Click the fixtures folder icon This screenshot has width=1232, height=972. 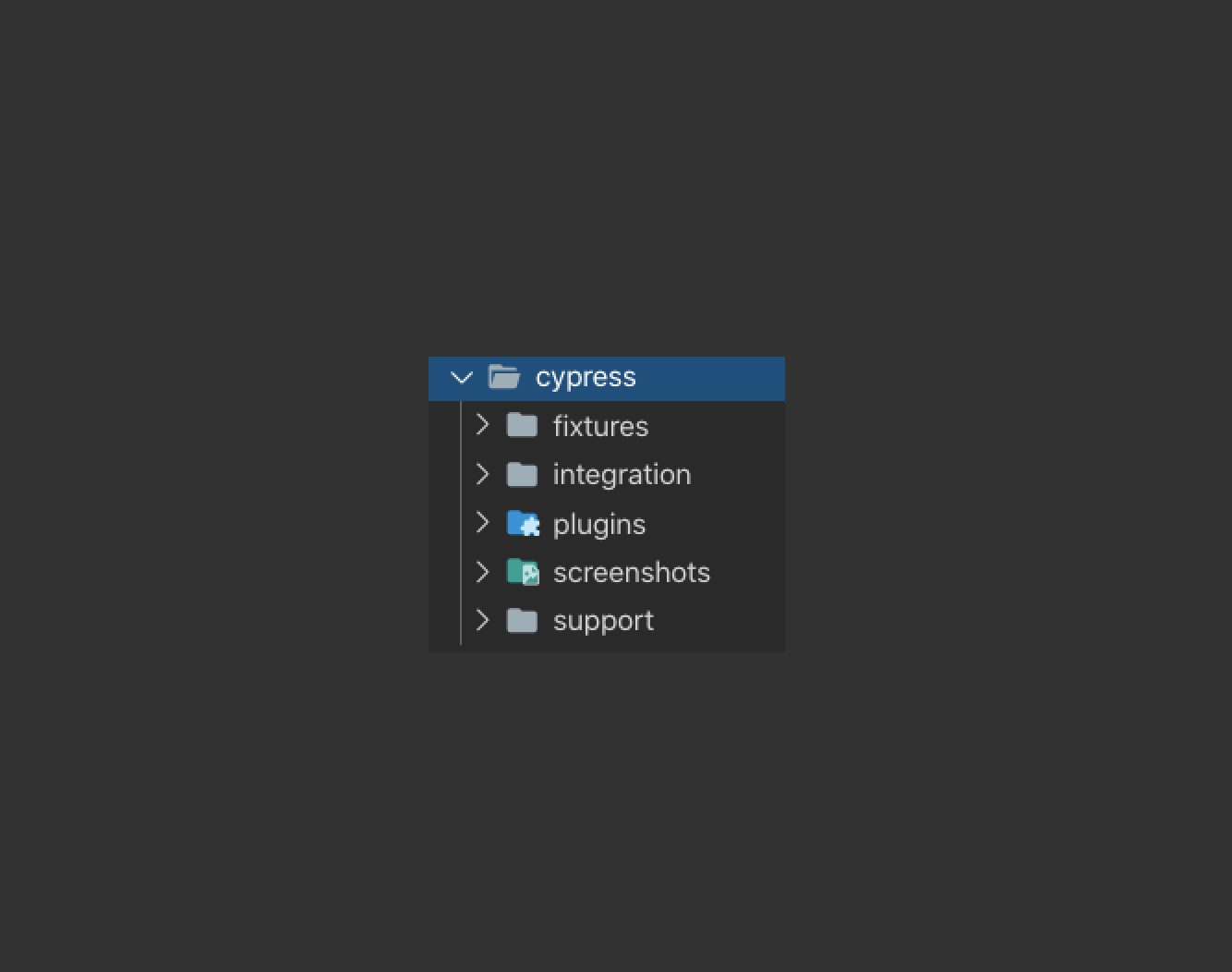[x=522, y=426]
